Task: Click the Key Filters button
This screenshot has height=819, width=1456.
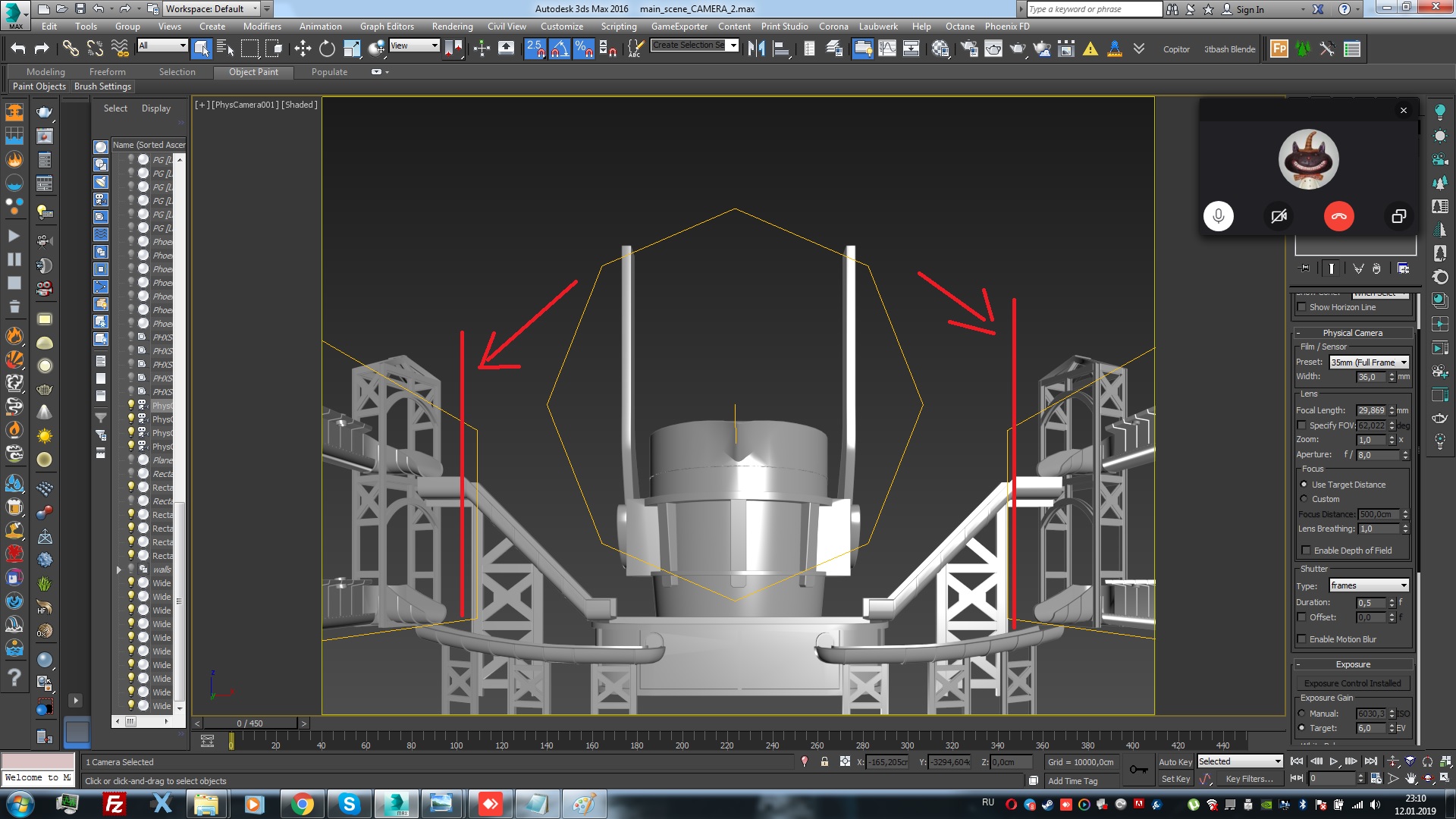Action: click(x=1249, y=779)
